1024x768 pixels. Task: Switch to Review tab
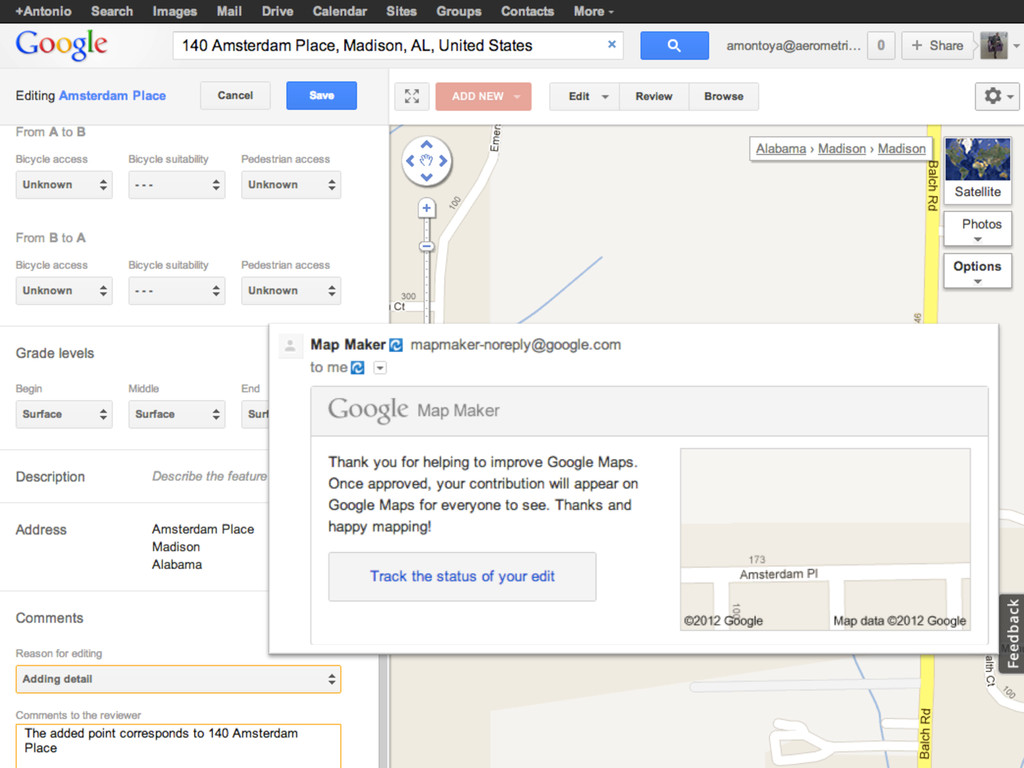pyautogui.click(x=654, y=96)
